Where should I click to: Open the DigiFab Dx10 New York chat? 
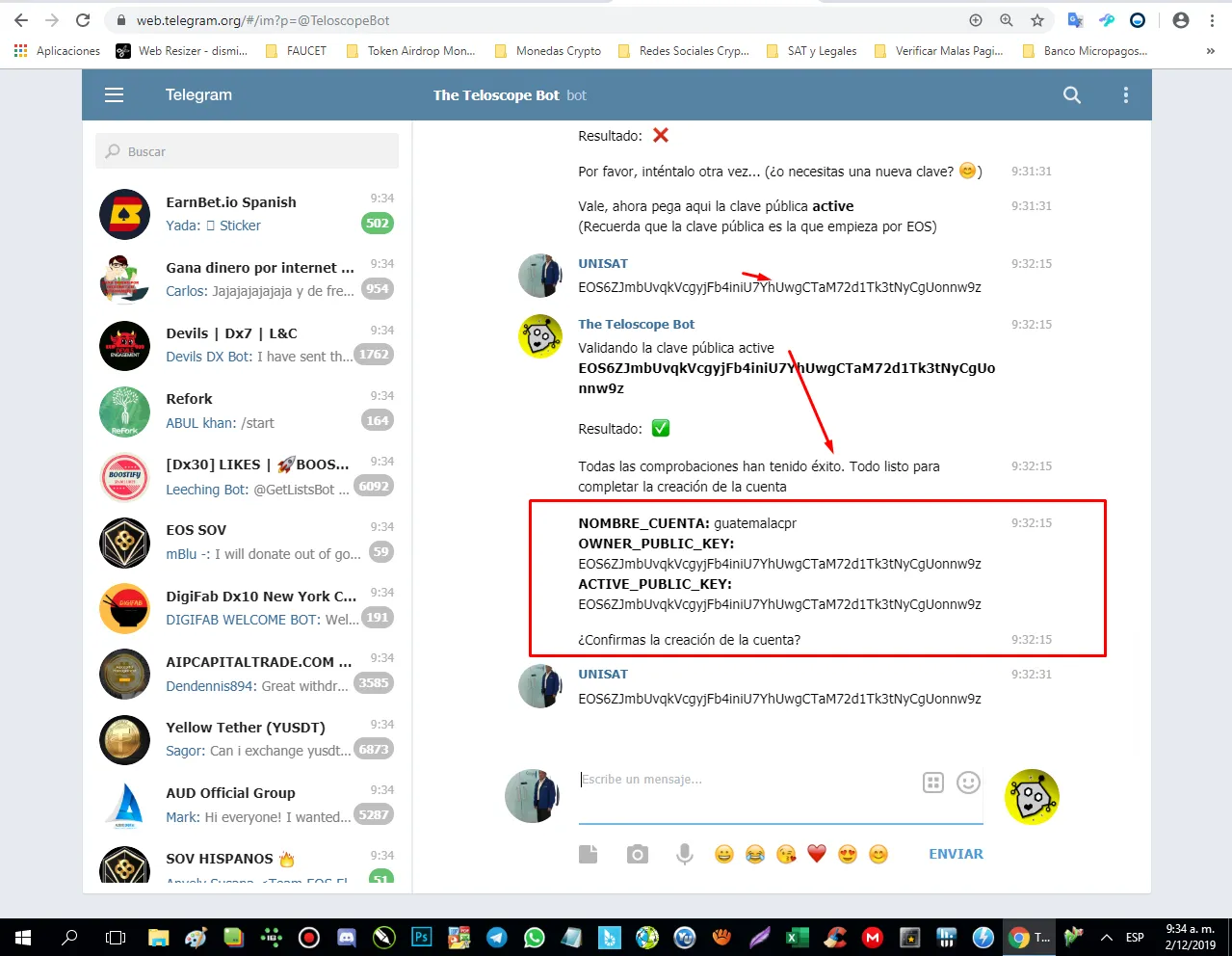(248, 607)
